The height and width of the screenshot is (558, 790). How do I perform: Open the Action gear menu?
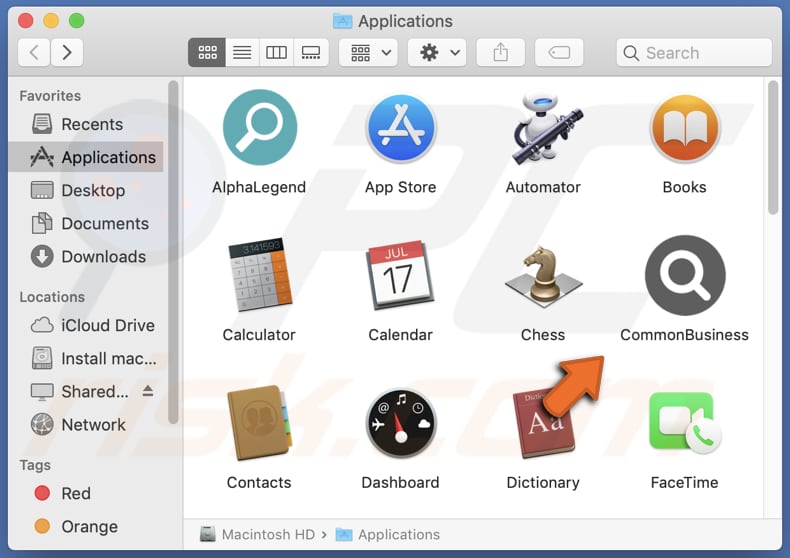(x=437, y=52)
